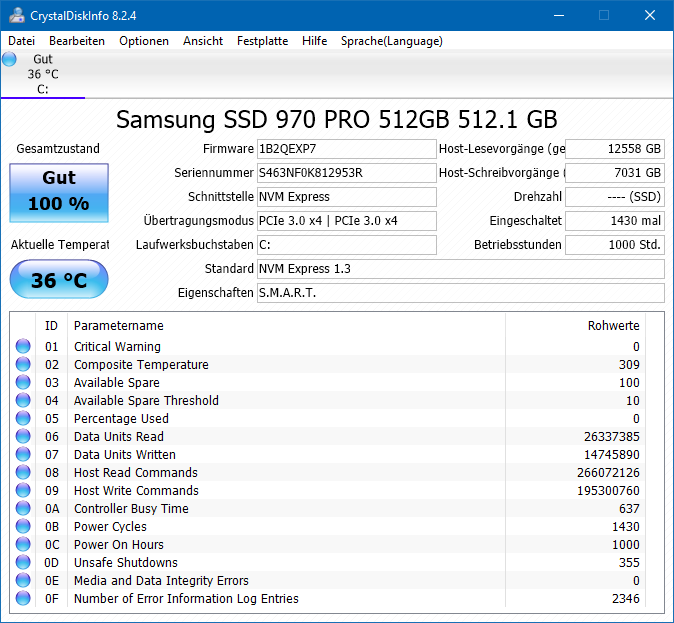Click status orb for Power Cycles row
674x623 pixels.
(x=23, y=526)
